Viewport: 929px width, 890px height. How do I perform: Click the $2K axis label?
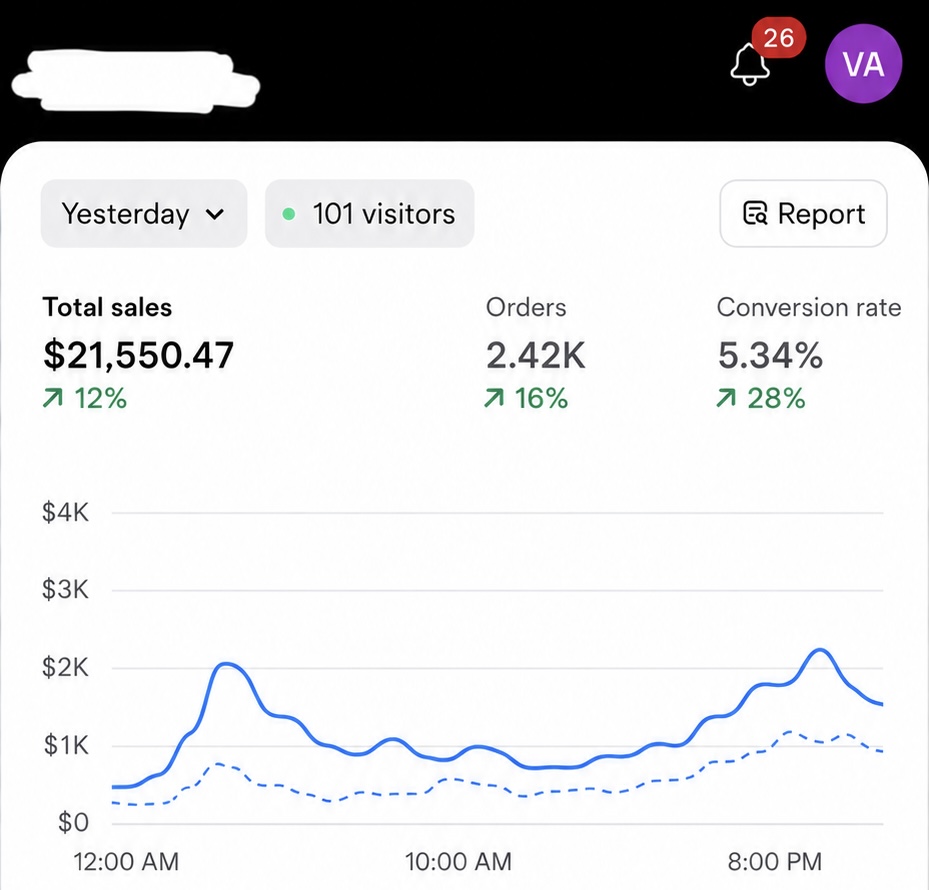(65, 667)
